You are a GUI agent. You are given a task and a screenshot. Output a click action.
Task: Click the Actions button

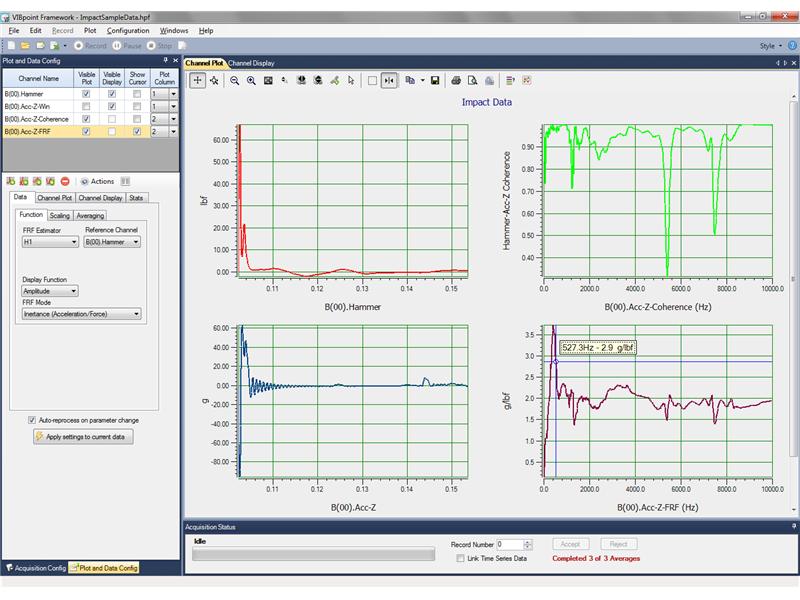pos(97,181)
